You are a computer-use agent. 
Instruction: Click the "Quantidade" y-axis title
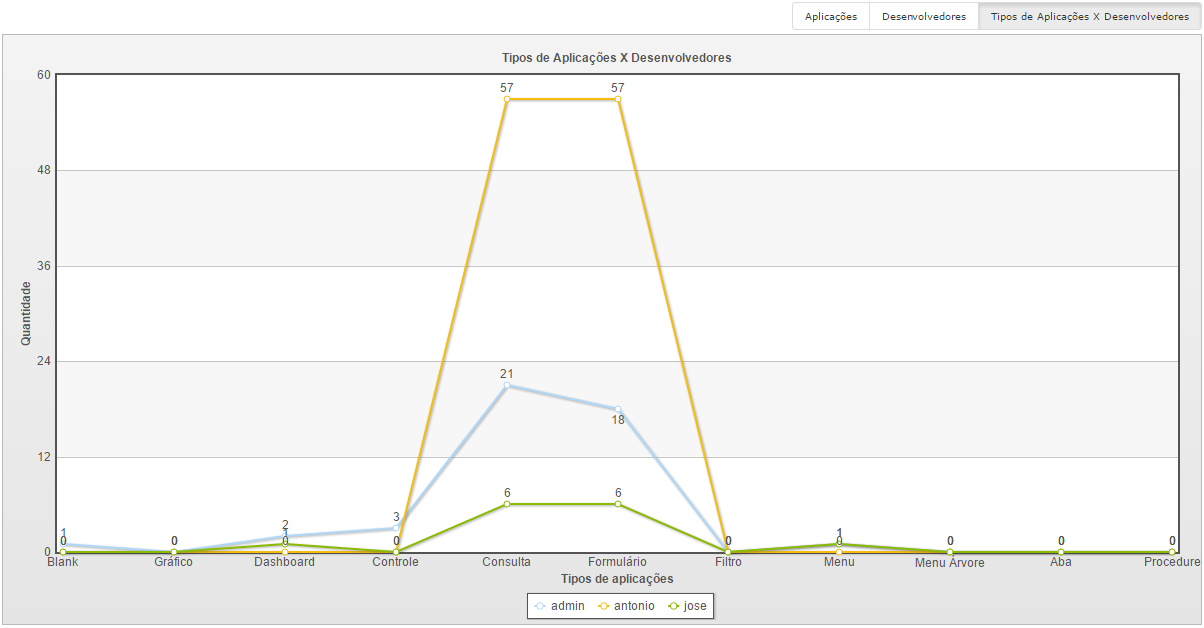(x=26, y=313)
